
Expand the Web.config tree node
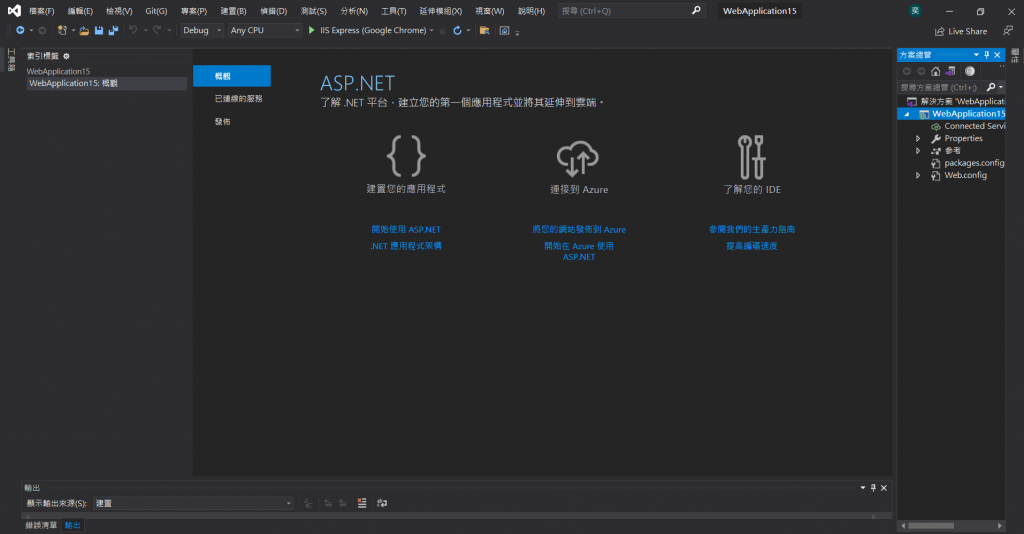[918, 176]
